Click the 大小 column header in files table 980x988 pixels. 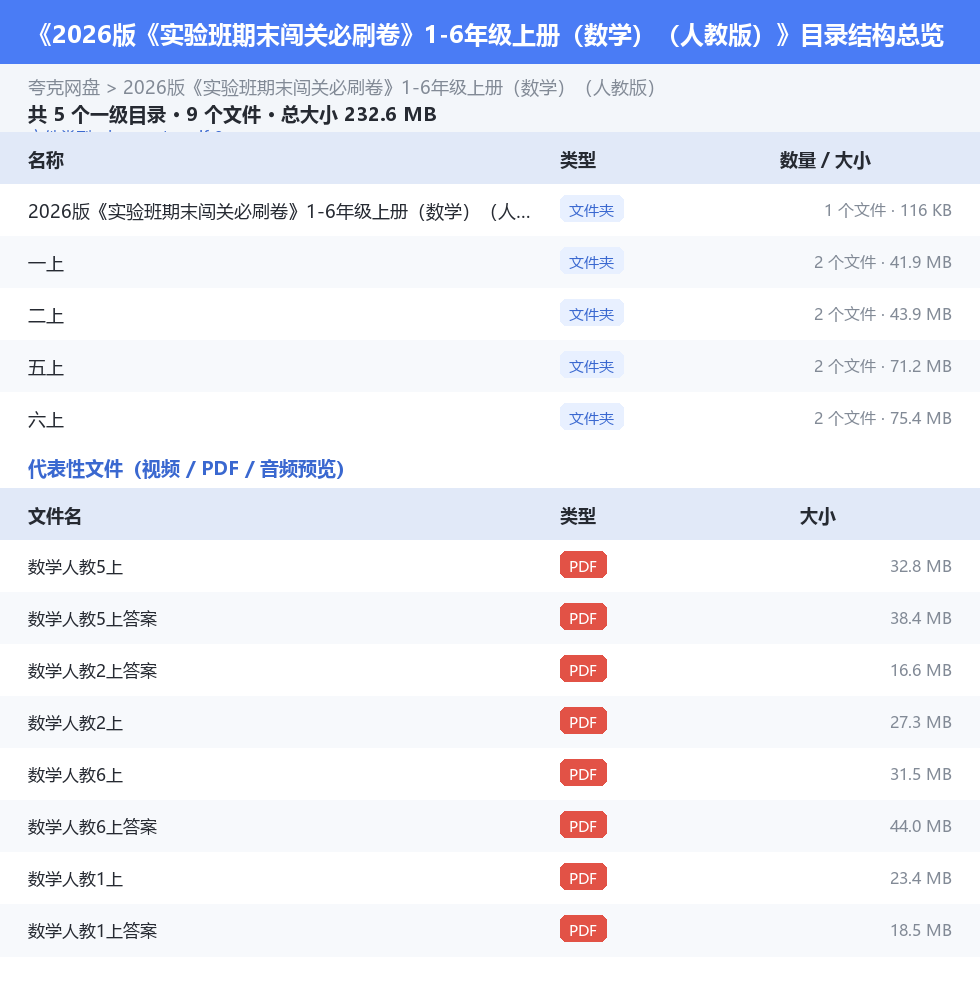[817, 516]
